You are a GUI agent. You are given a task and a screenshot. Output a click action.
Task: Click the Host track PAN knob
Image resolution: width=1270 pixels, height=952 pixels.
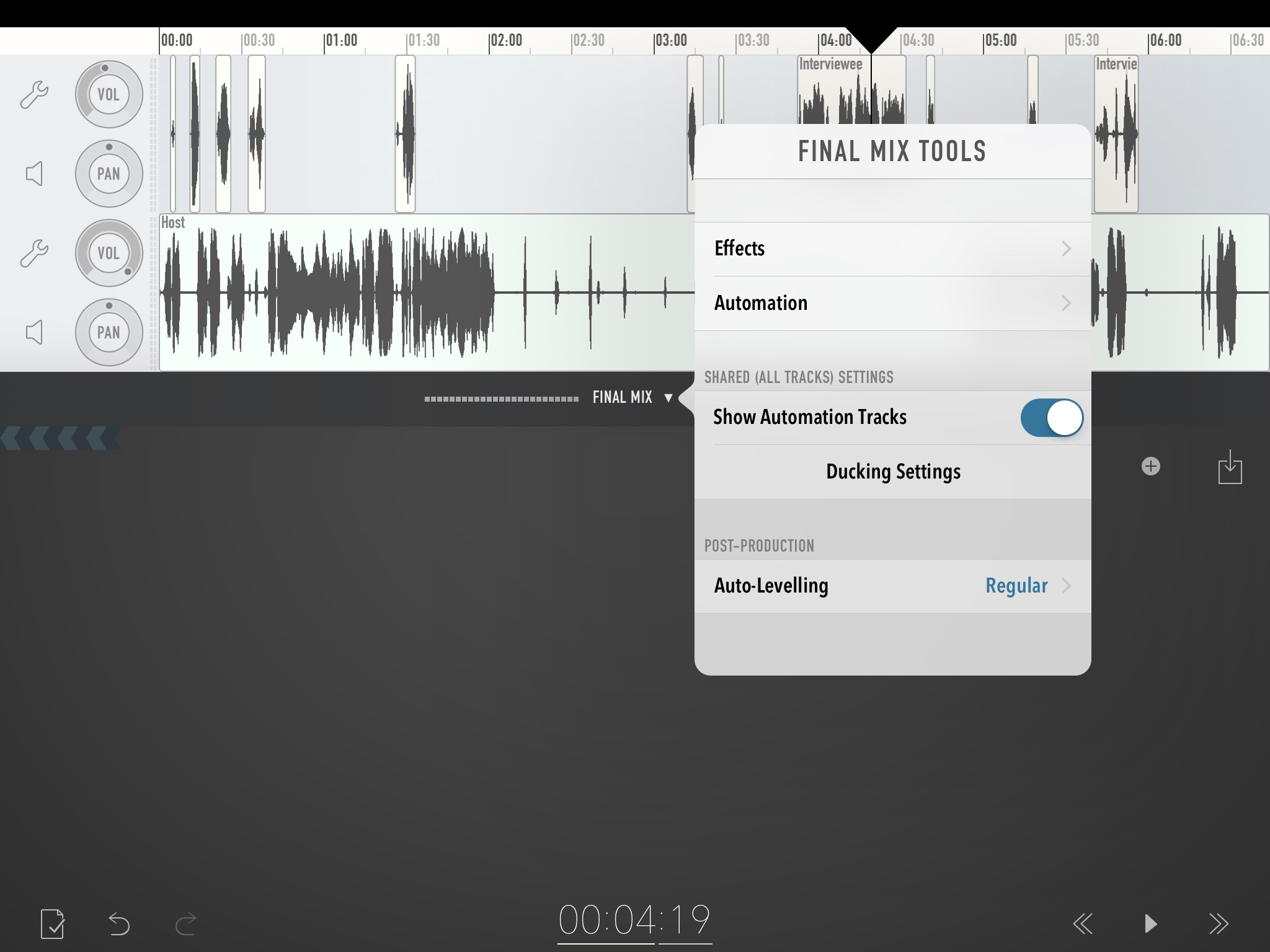(109, 332)
